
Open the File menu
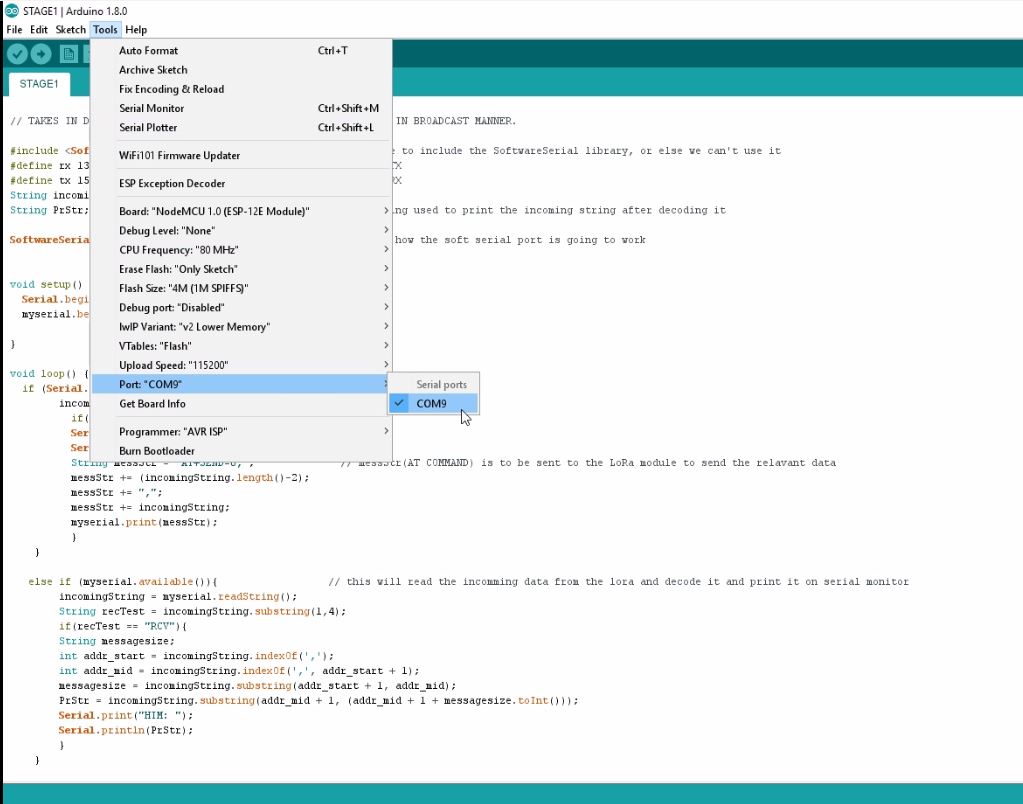(14, 29)
